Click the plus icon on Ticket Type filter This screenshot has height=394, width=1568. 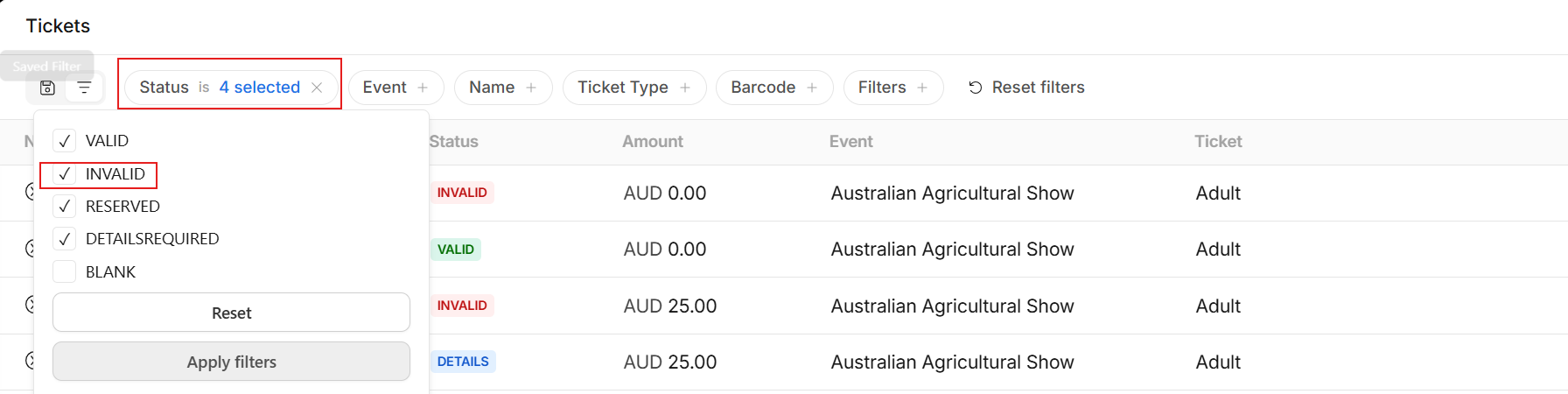click(x=685, y=88)
